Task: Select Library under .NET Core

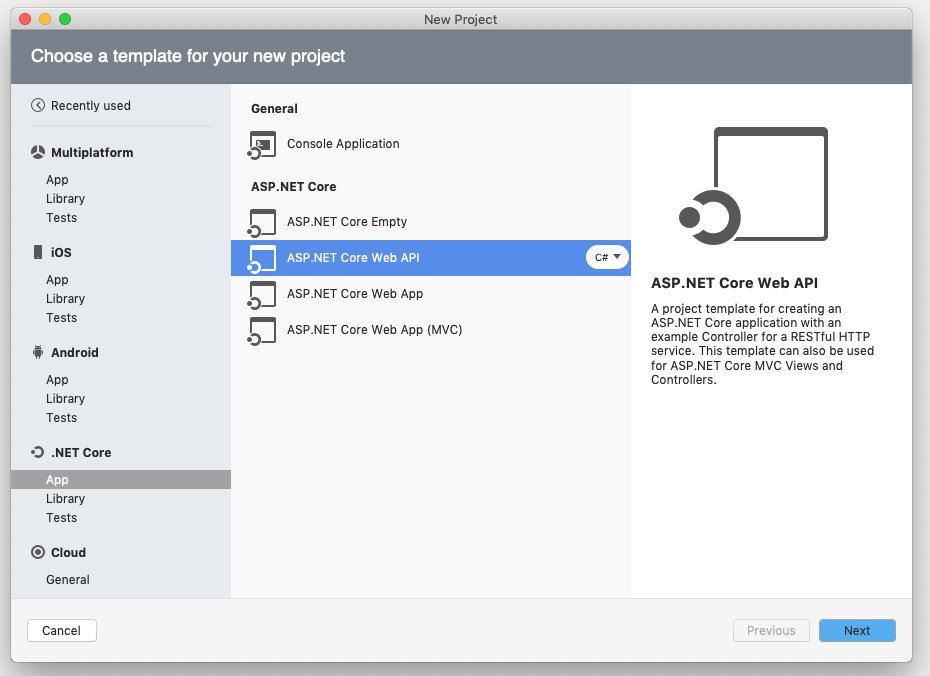Action: [65, 499]
